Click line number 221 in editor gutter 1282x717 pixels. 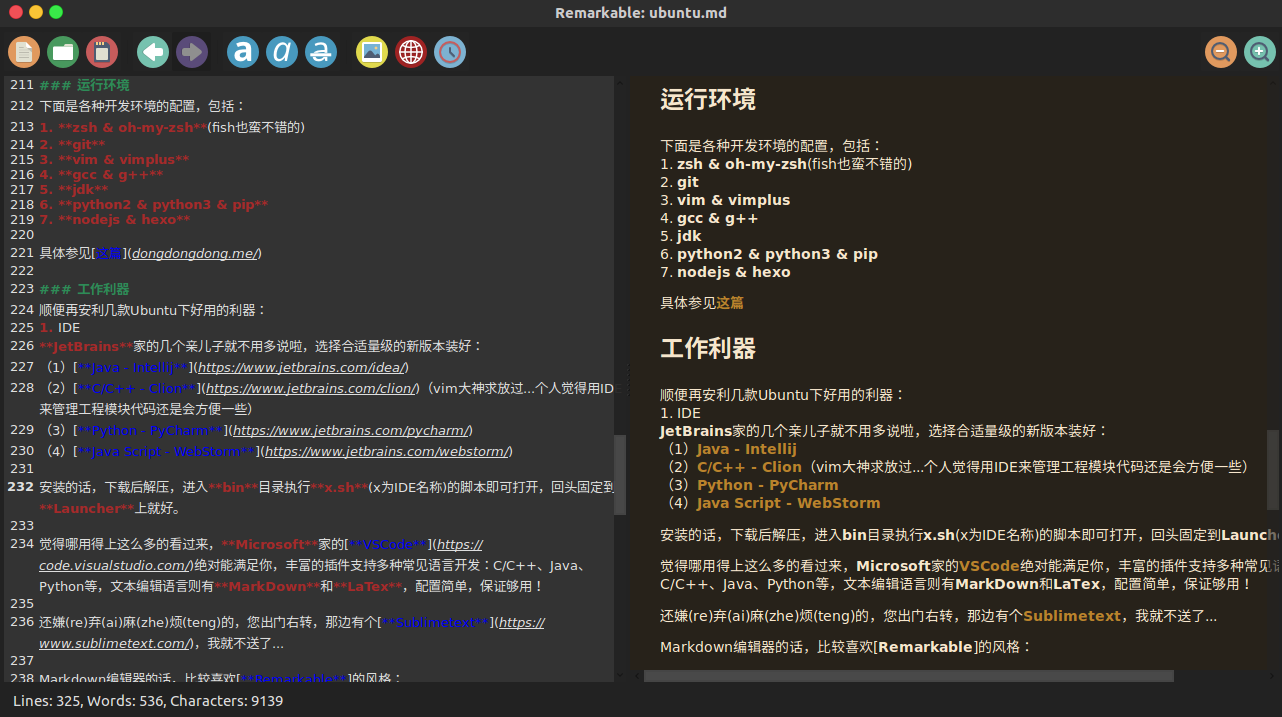coord(22,254)
